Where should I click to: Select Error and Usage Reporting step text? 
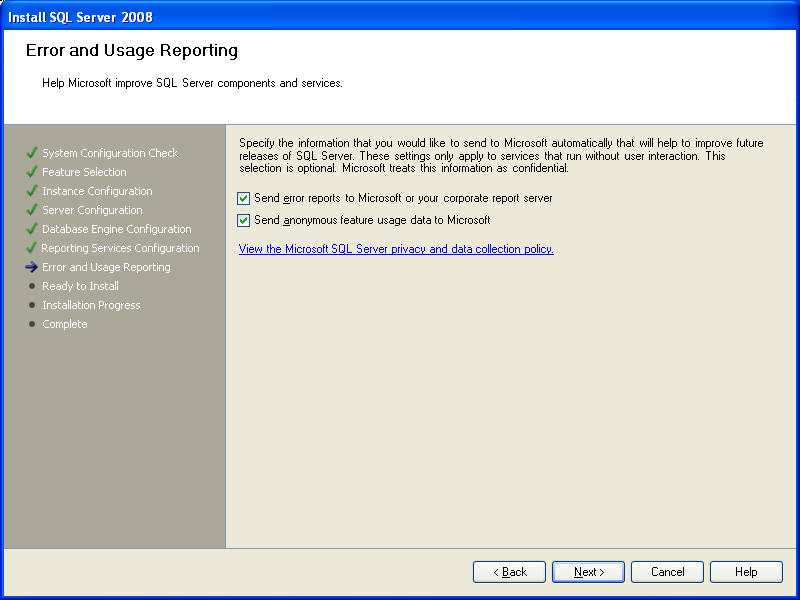tap(106, 267)
